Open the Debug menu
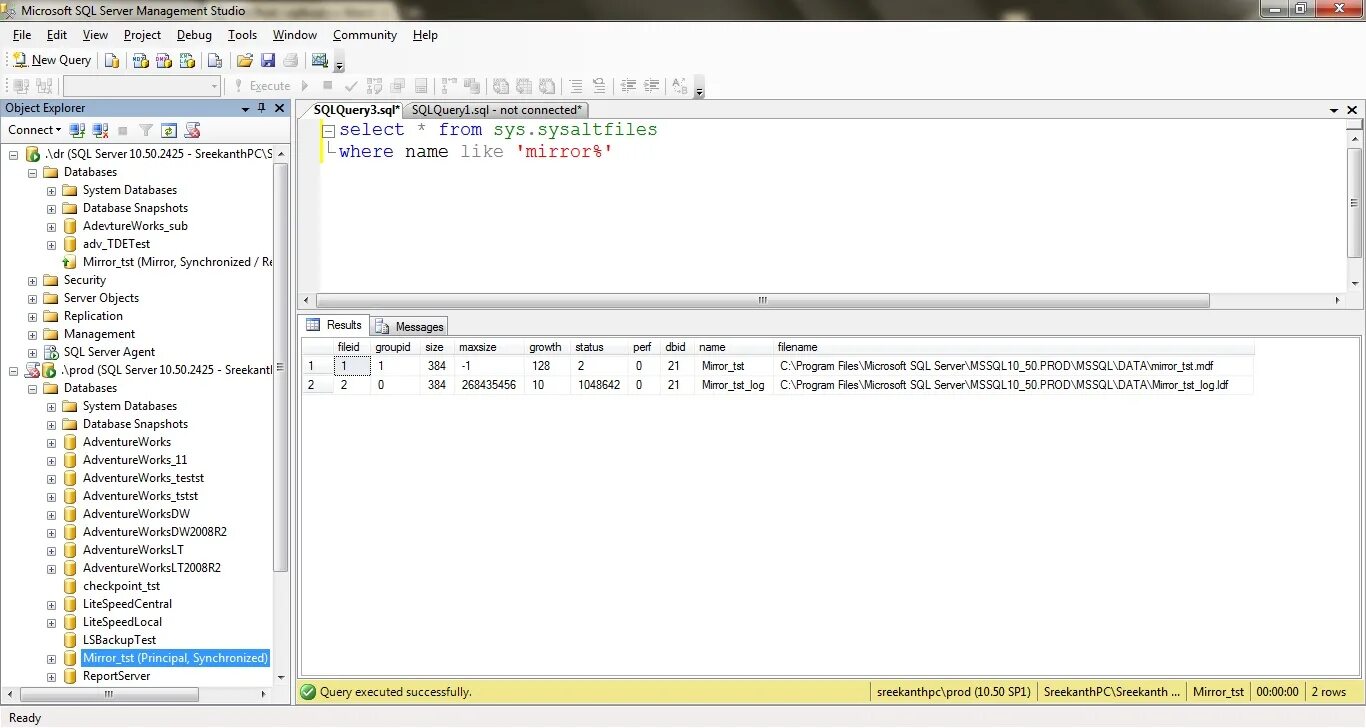This screenshot has width=1366, height=728. (194, 34)
